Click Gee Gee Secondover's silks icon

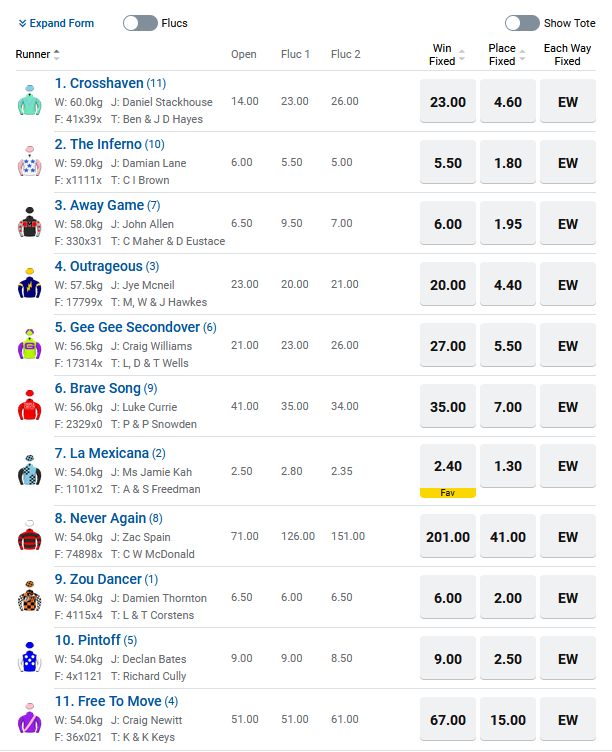[29, 345]
